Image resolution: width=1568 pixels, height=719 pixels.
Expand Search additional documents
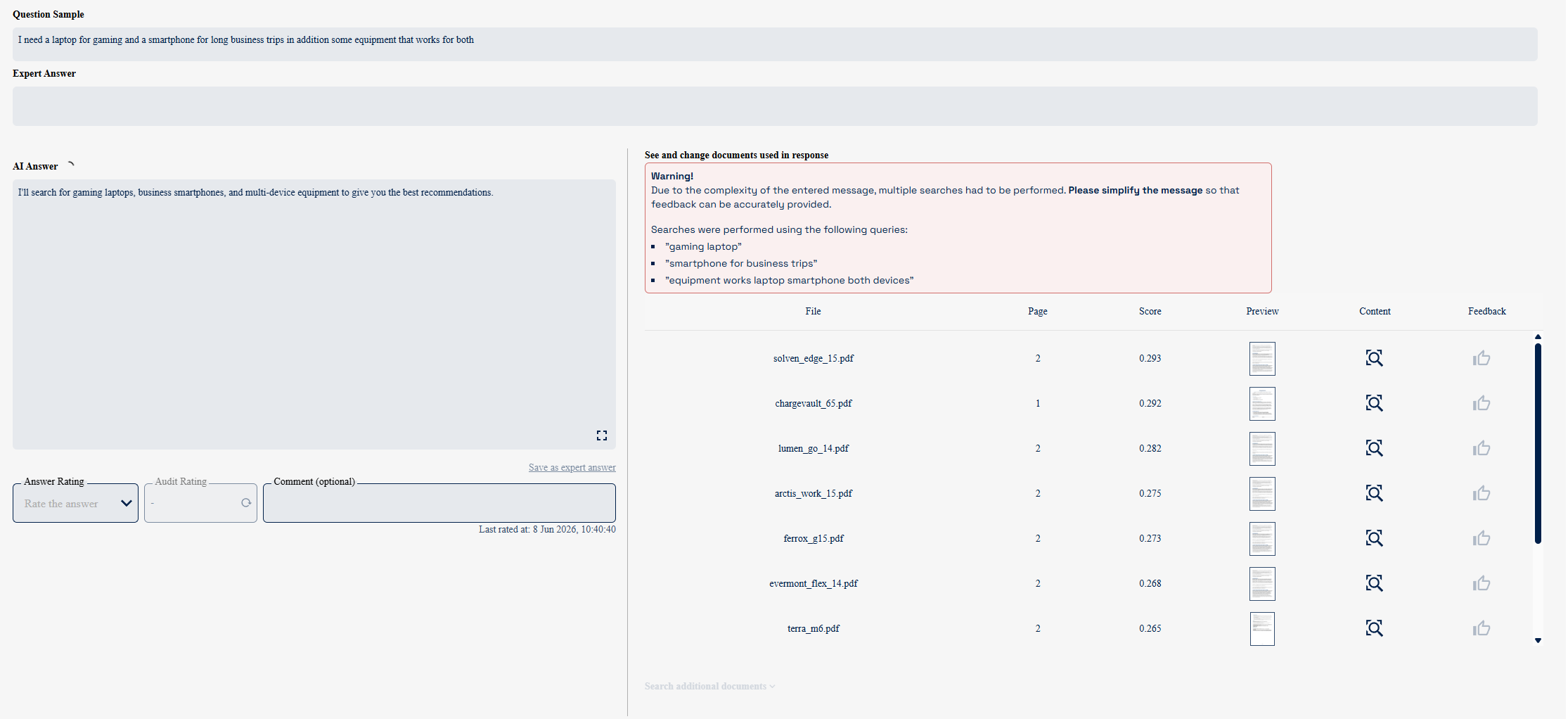(709, 686)
